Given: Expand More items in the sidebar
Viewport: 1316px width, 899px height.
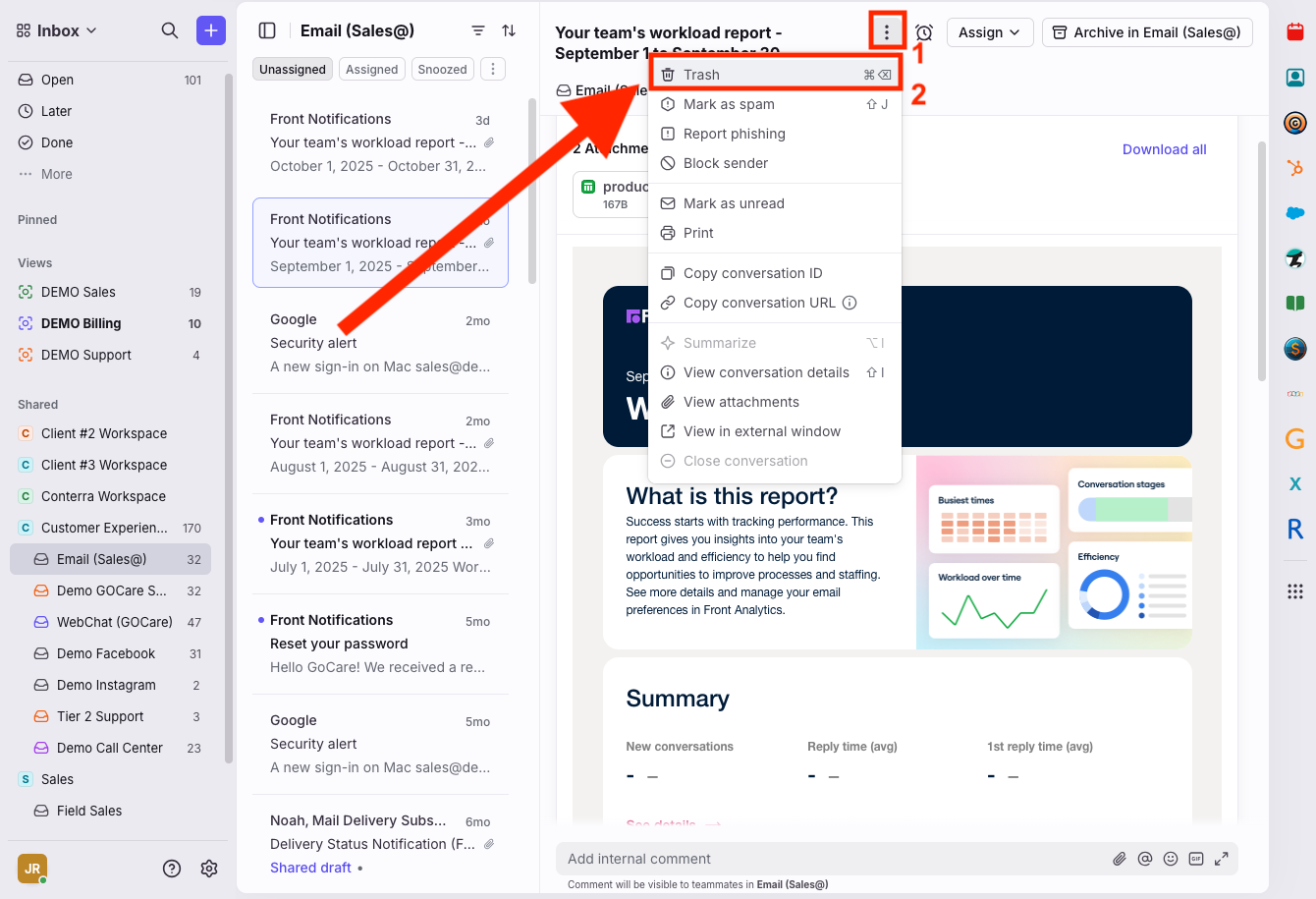Looking at the screenshot, I should (x=56, y=174).
